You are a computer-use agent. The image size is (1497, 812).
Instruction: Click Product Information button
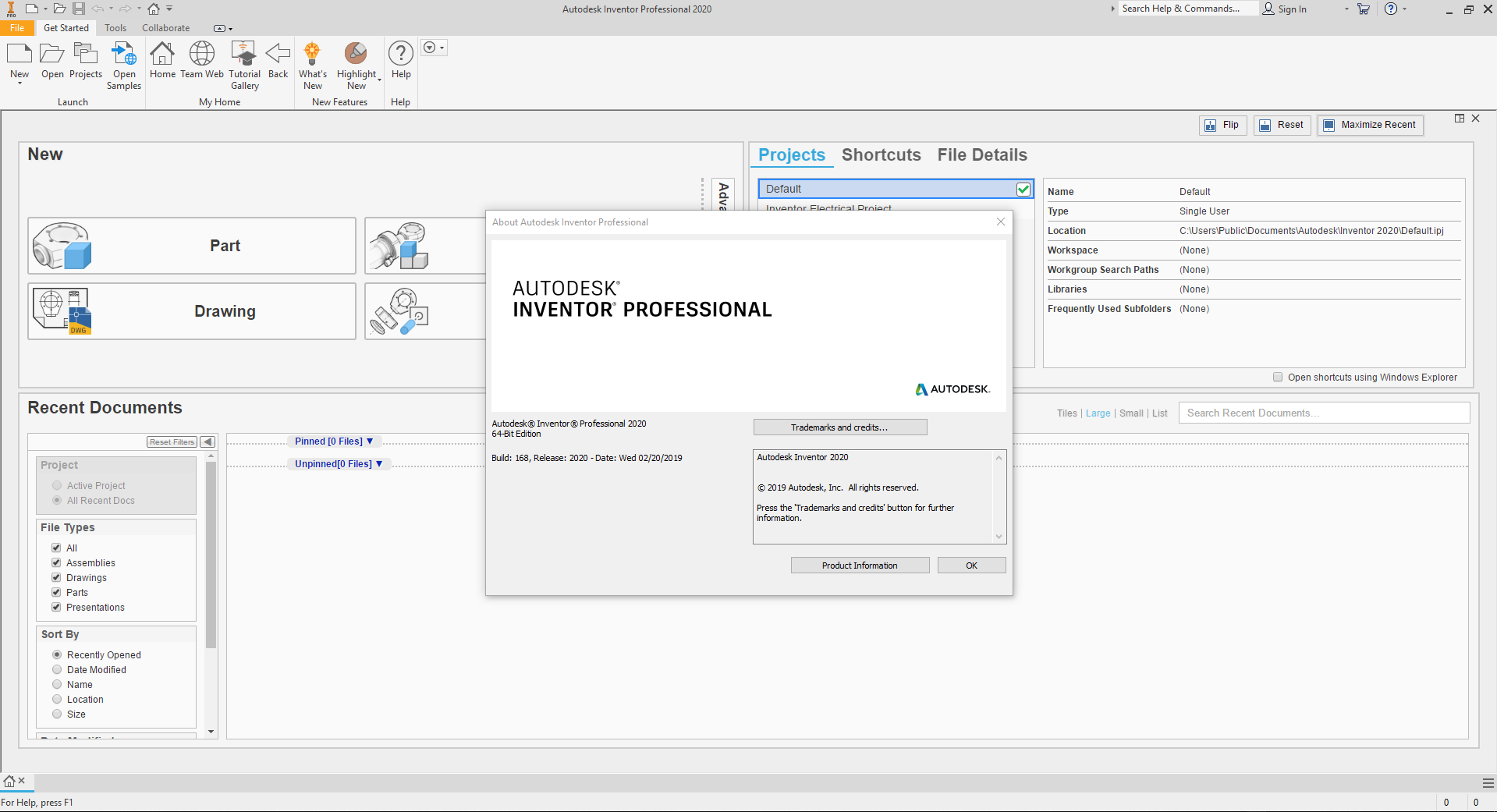(x=860, y=566)
